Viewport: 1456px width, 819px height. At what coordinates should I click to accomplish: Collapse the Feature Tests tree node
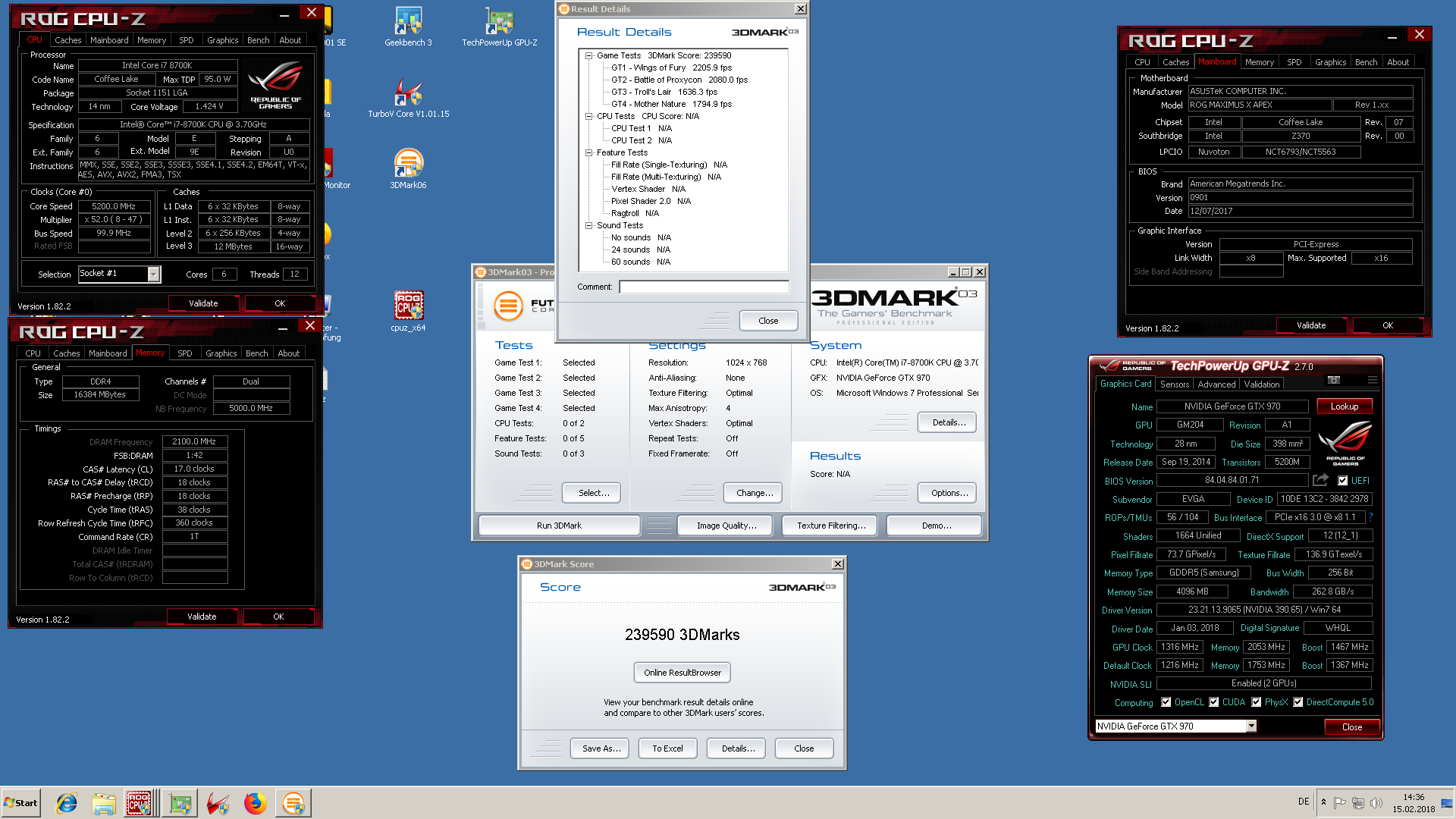pyautogui.click(x=588, y=152)
